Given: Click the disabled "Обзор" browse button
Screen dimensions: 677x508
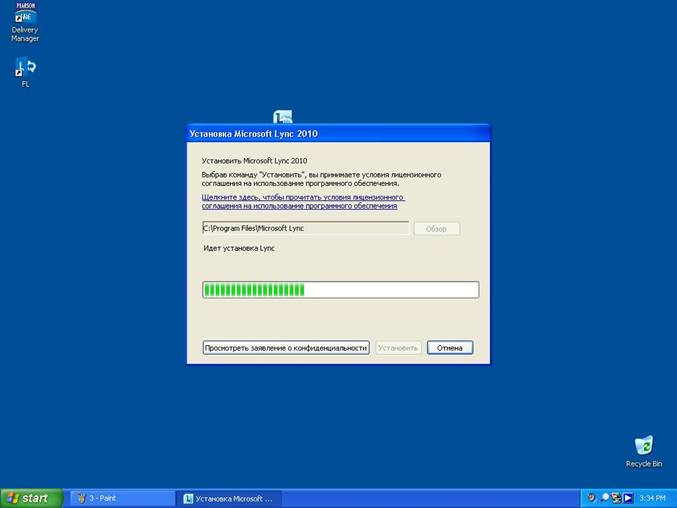Looking at the screenshot, I should (x=437, y=229).
